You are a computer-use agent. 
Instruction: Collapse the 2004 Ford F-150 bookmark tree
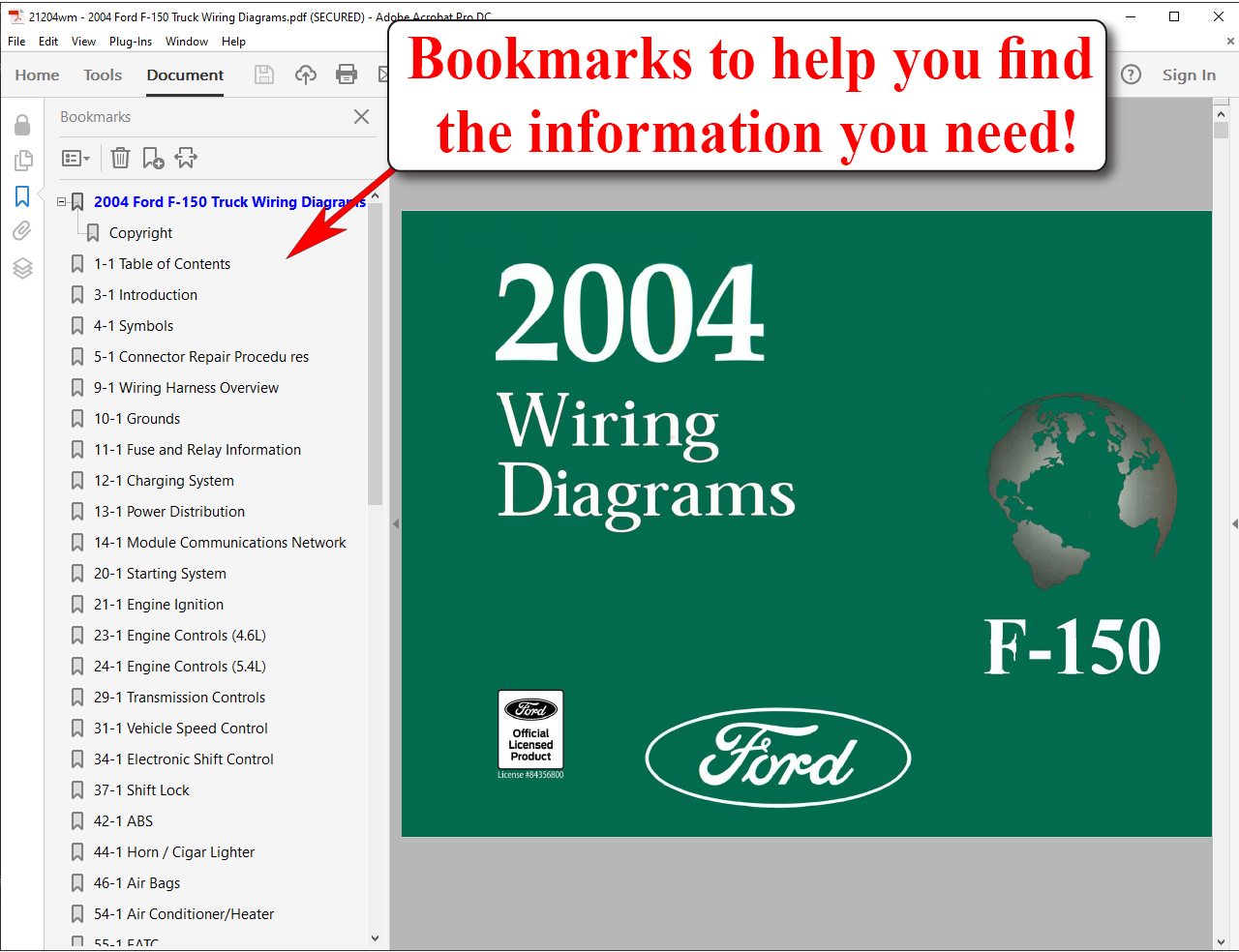click(62, 202)
